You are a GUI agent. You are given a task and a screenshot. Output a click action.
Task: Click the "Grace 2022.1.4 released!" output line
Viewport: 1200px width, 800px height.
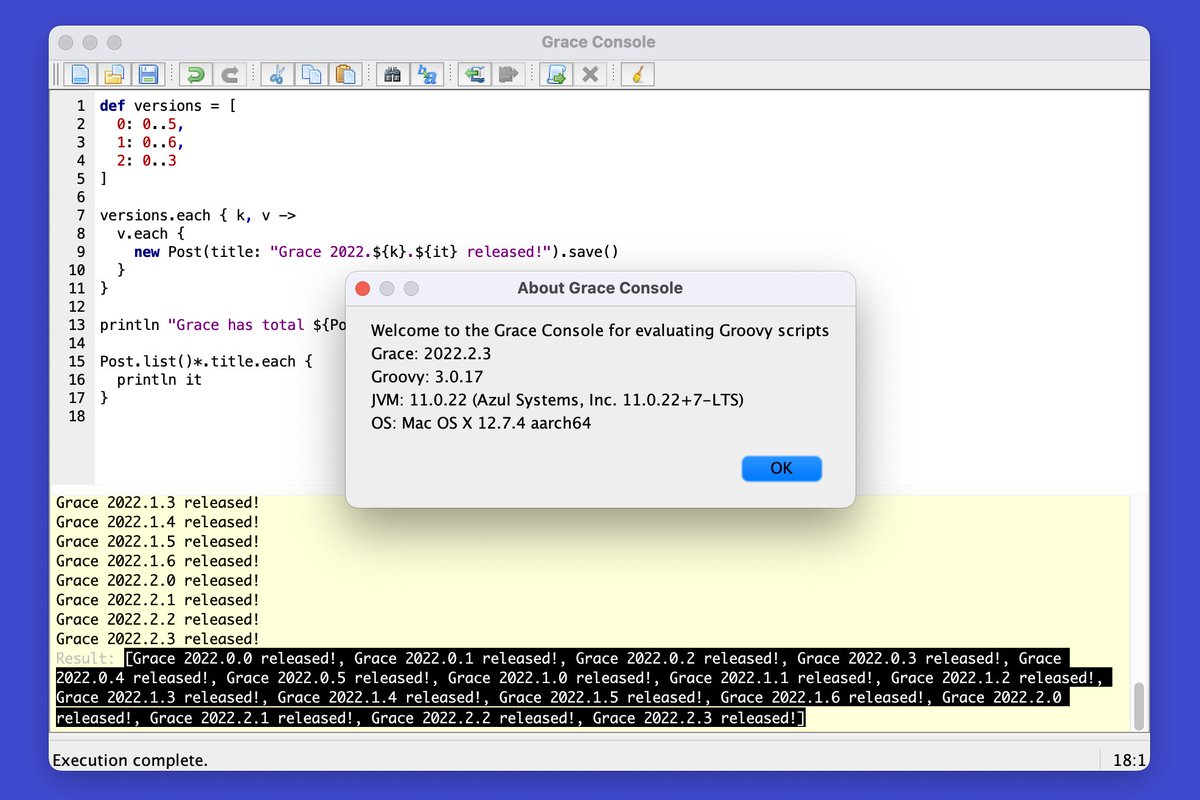(x=158, y=522)
